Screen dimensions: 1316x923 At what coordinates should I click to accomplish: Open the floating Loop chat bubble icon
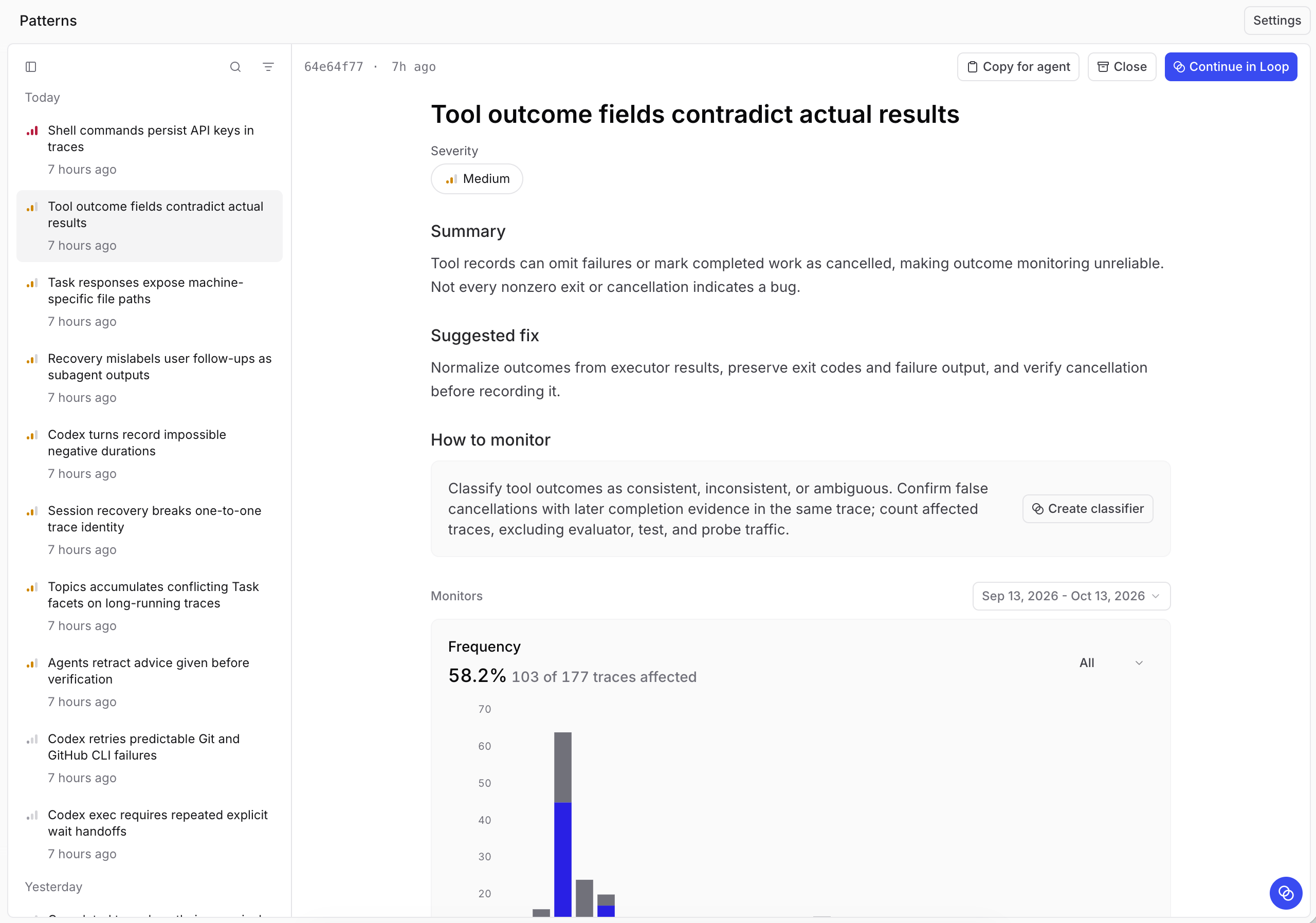1286,893
